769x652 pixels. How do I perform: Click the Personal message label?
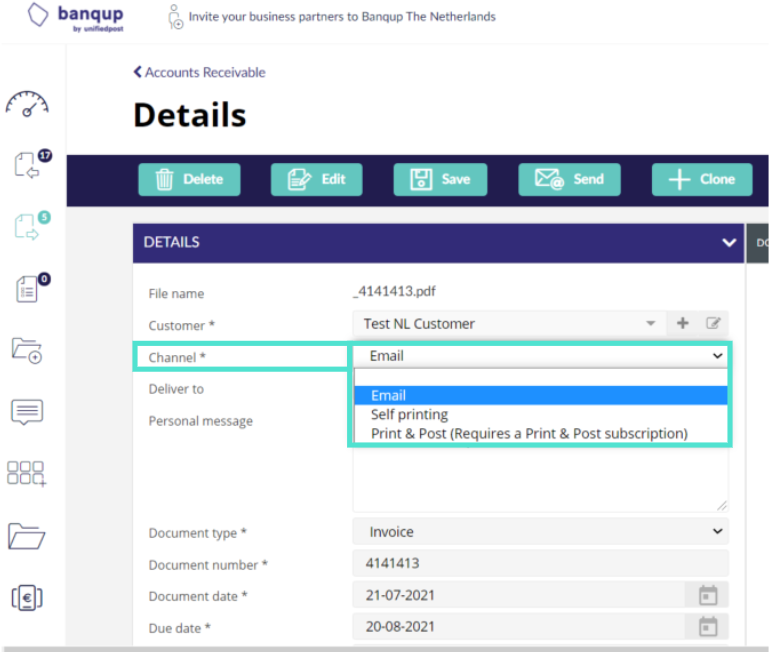(201, 421)
